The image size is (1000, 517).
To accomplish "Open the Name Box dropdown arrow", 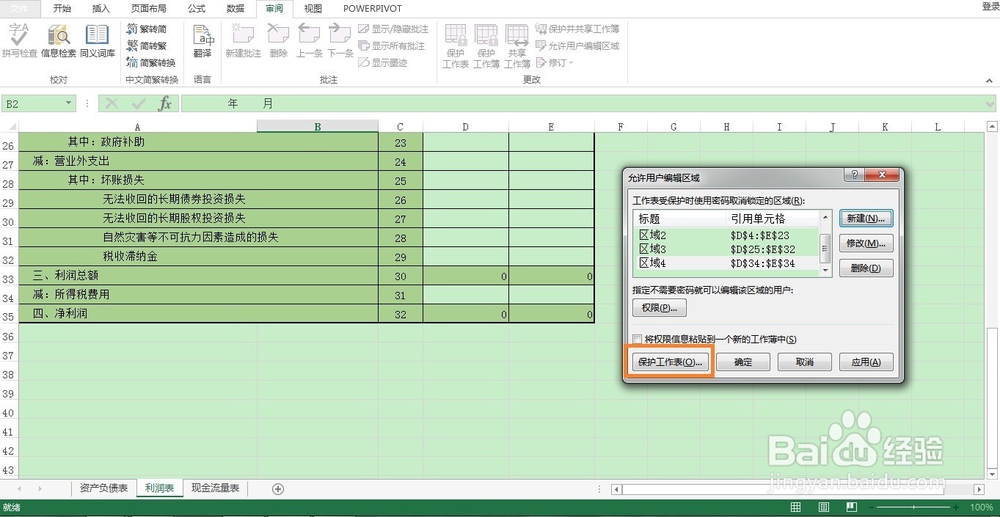I will 68,103.
